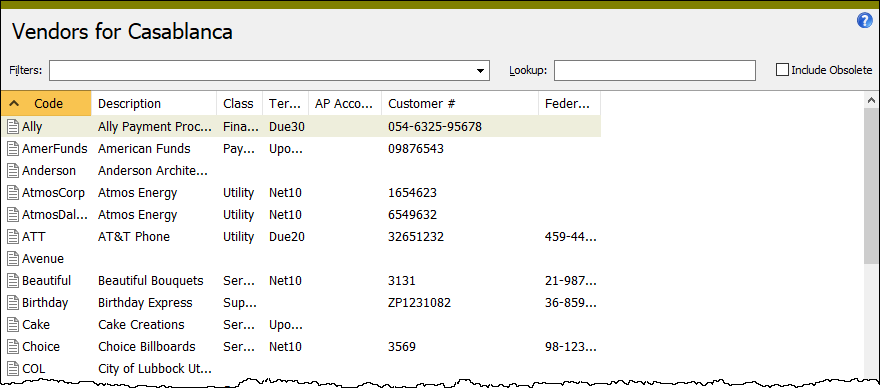Click the document icon beside COL
Screen dimensions: 880x388
(x=13, y=368)
